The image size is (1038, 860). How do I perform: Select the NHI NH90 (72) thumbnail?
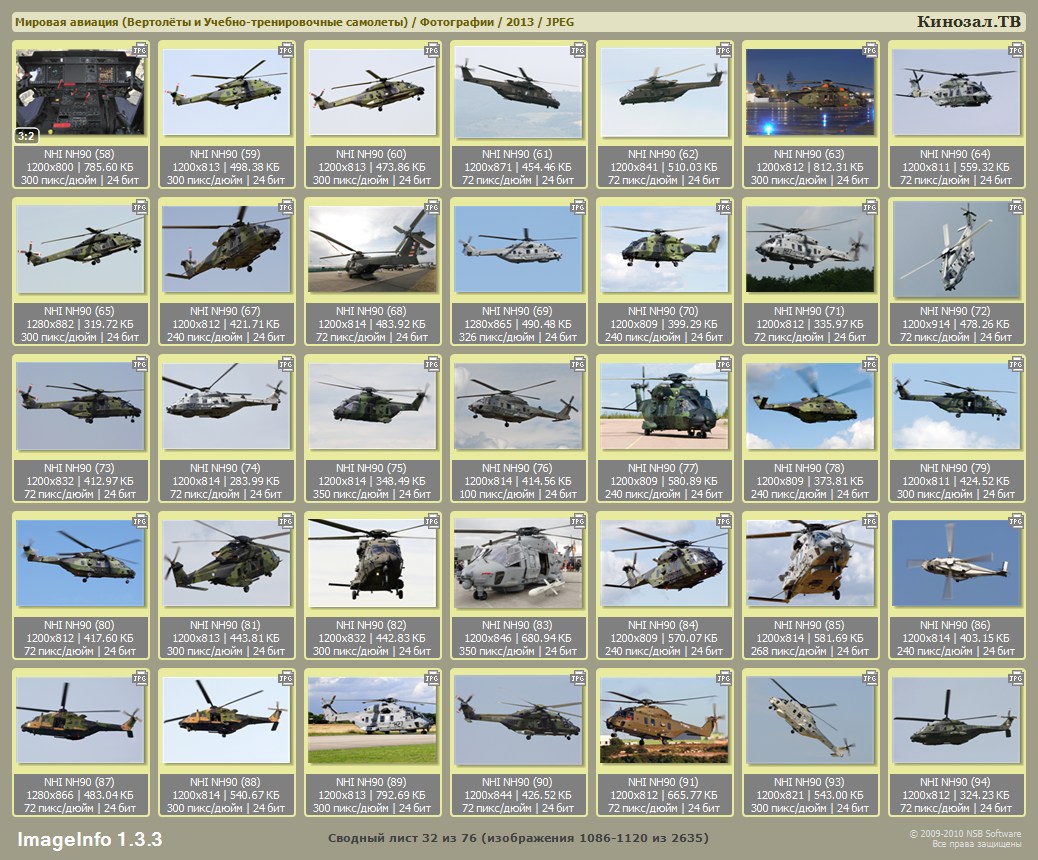956,250
